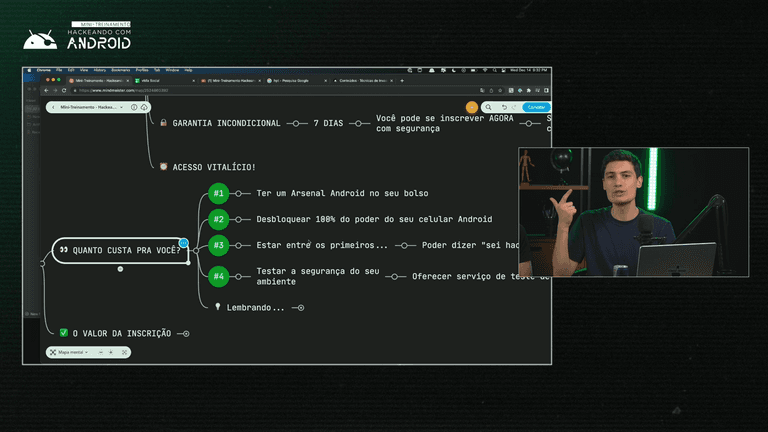Click the lightbulb icon next to Lembrando
This screenshot has width=768, height=432.
pos(217,307)
